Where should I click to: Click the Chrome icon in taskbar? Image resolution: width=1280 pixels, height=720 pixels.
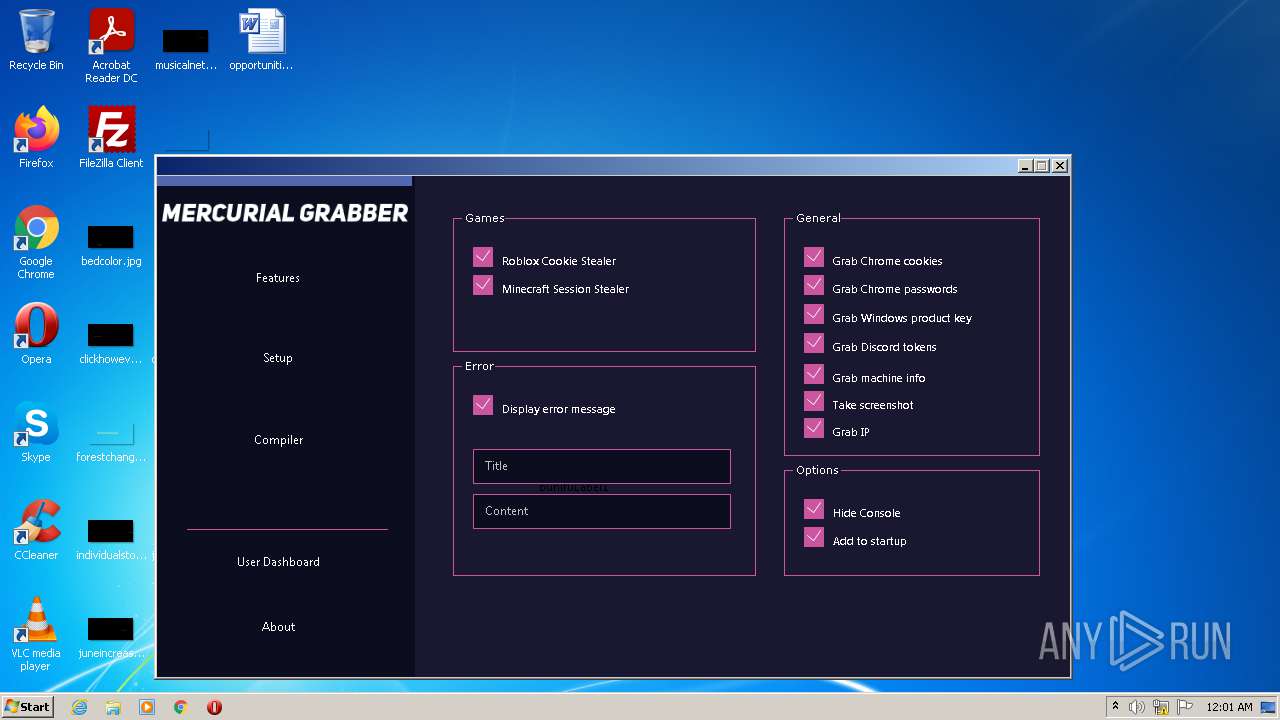(x=181, y=707)
